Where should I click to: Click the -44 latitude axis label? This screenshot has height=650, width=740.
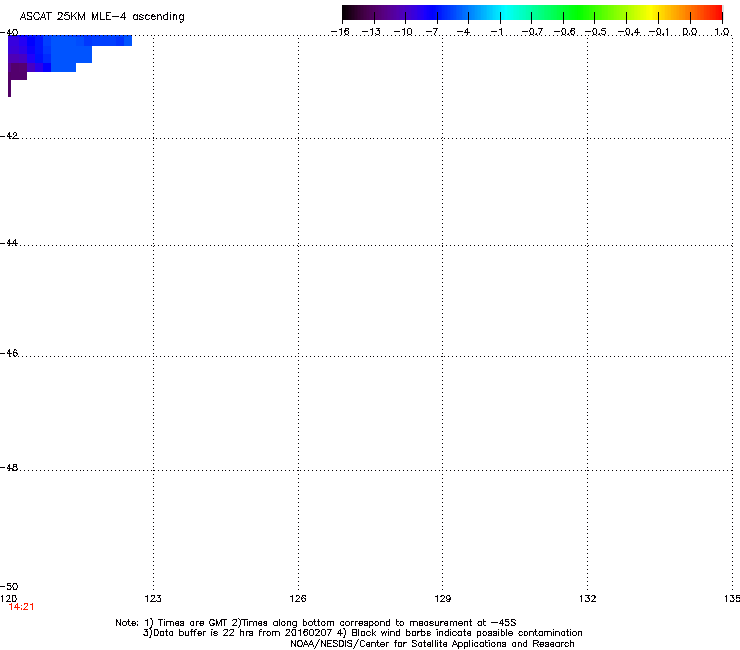click(9, 243)
